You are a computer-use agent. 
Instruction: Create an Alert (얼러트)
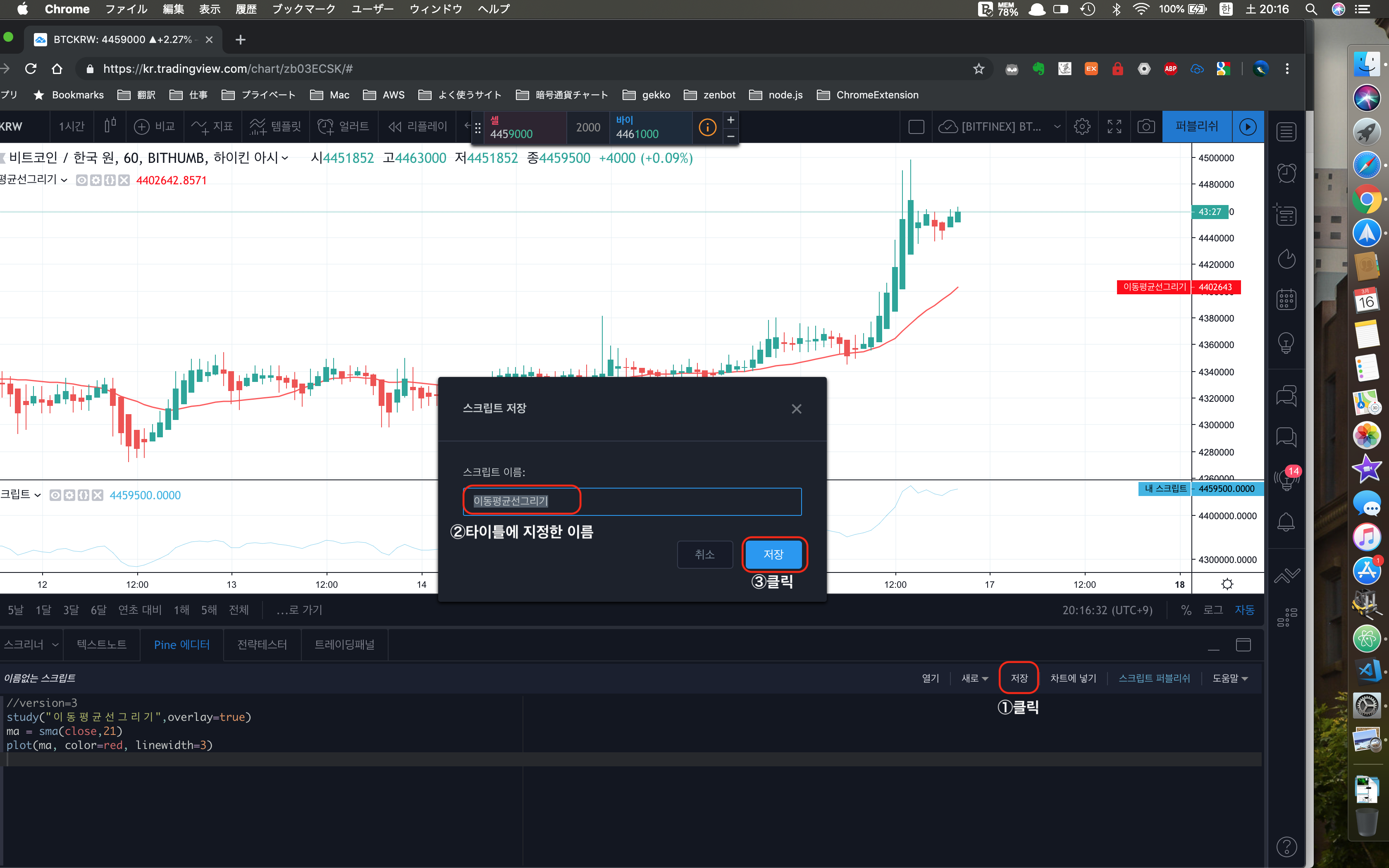[343, 126]
